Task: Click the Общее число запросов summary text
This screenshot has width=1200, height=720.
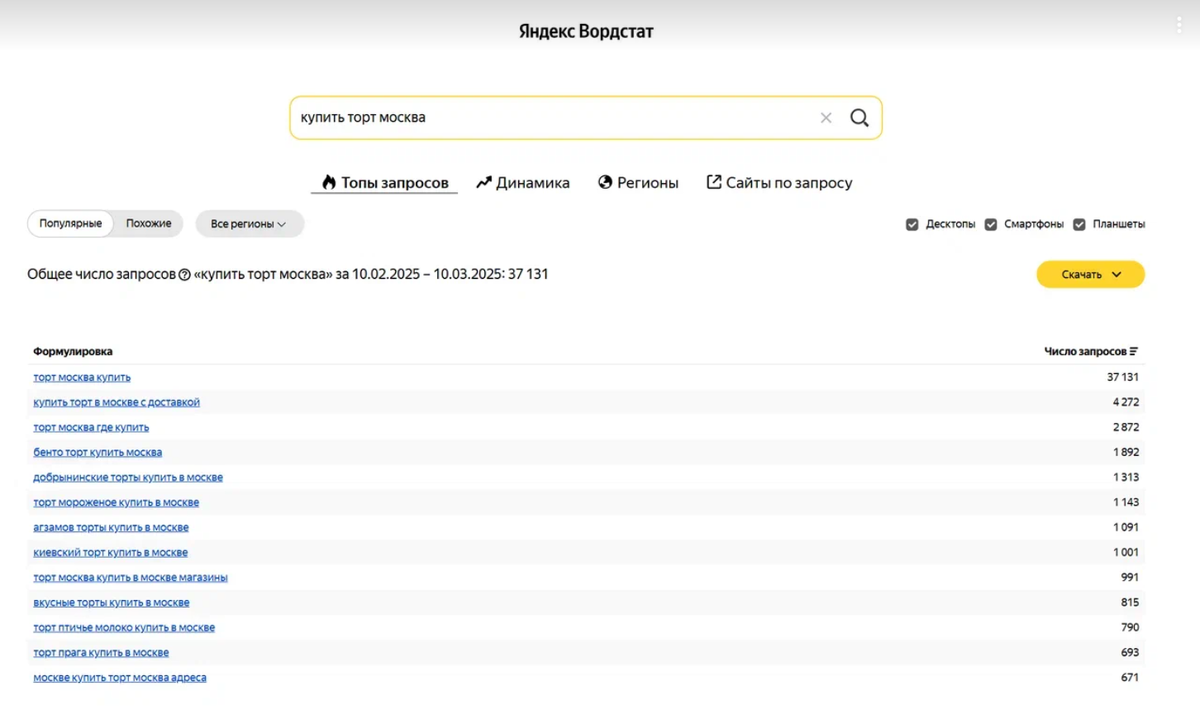Action: pyautogui.click(x=288, y=274)
